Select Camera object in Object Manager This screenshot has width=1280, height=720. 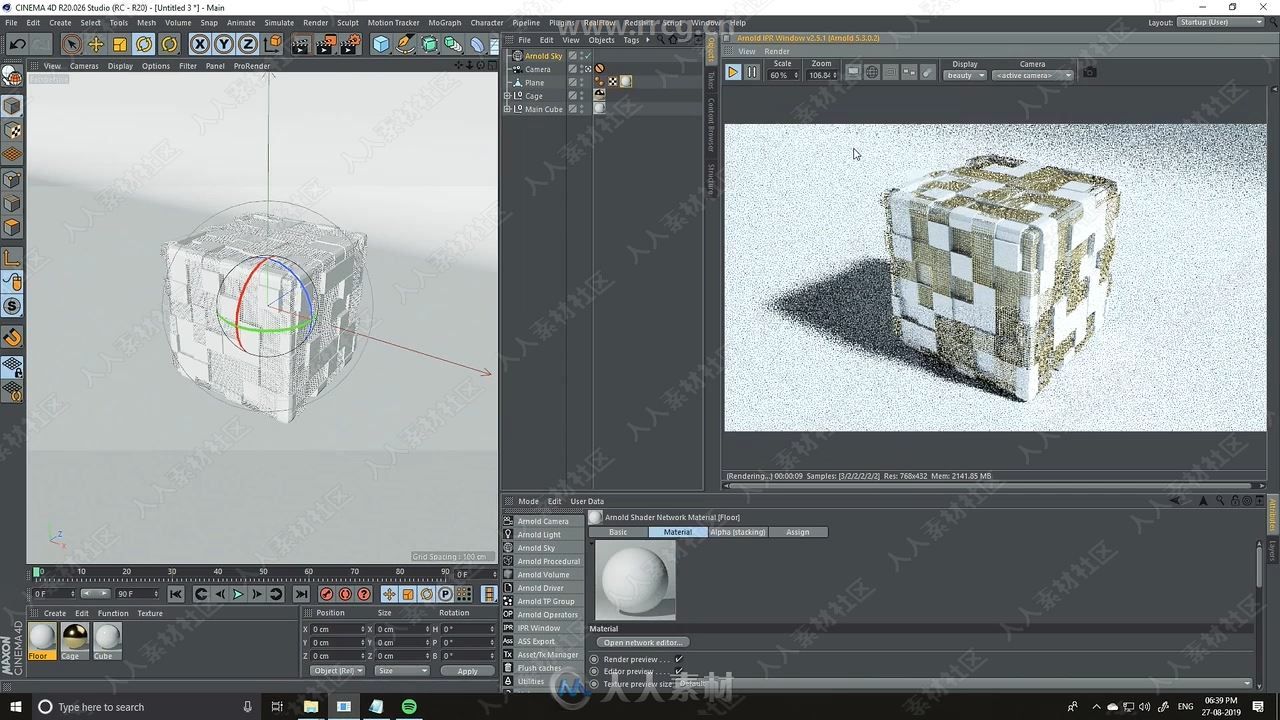click(x=537, y=69)
